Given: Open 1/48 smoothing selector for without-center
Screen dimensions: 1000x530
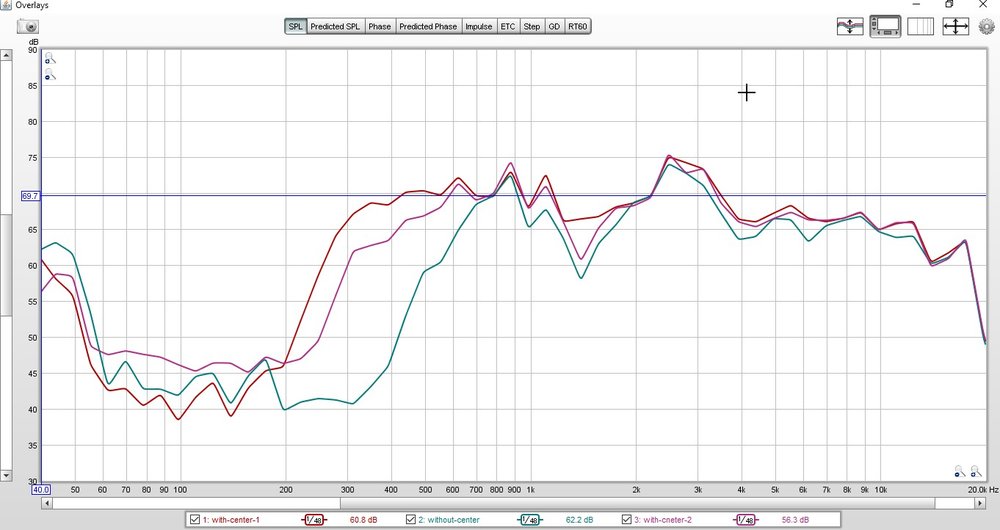Looking at the screenshot, I should coord(531,520).
